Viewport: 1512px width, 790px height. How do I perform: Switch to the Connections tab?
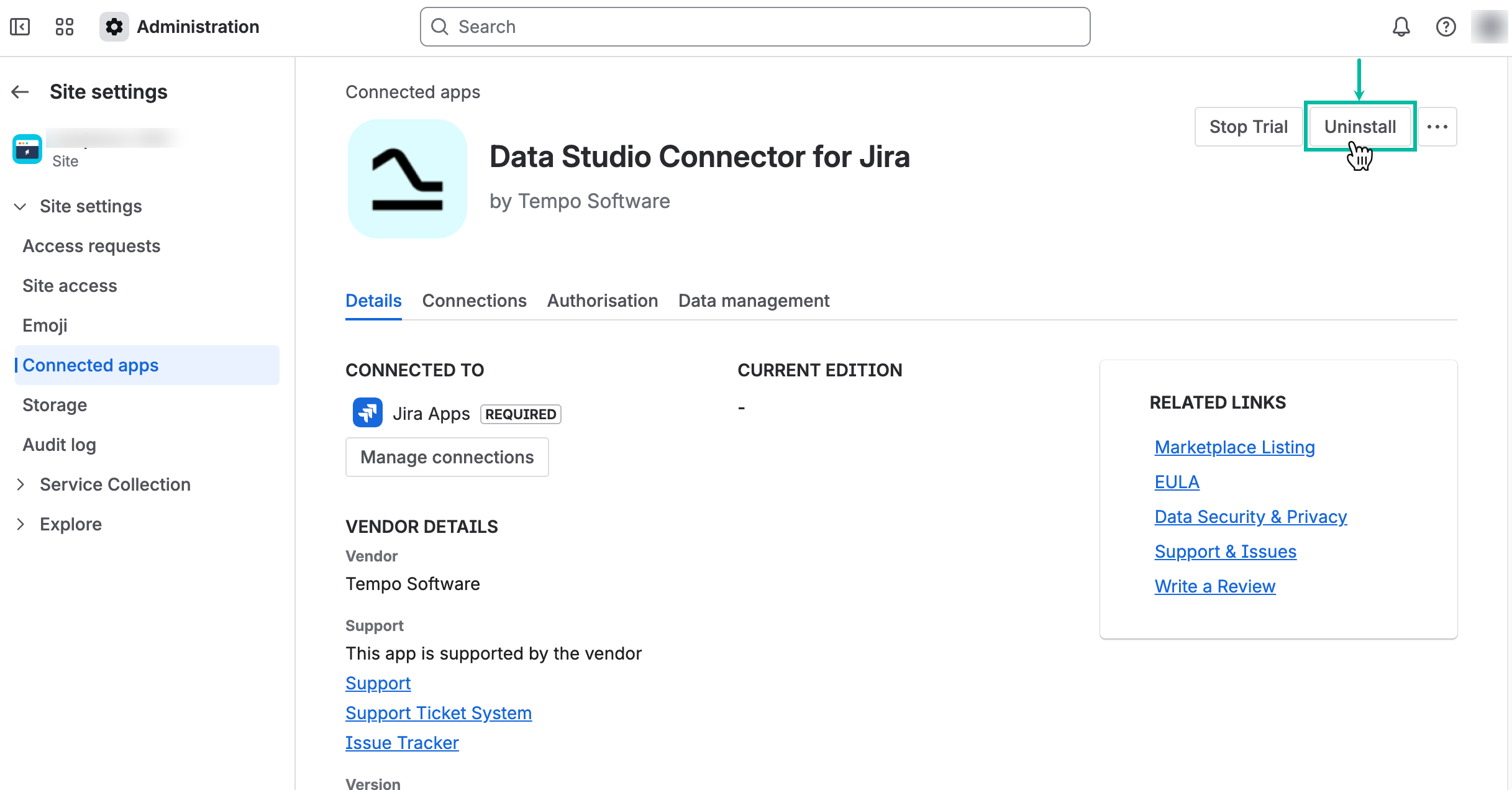pyautogui.click(x=474, y=301)
